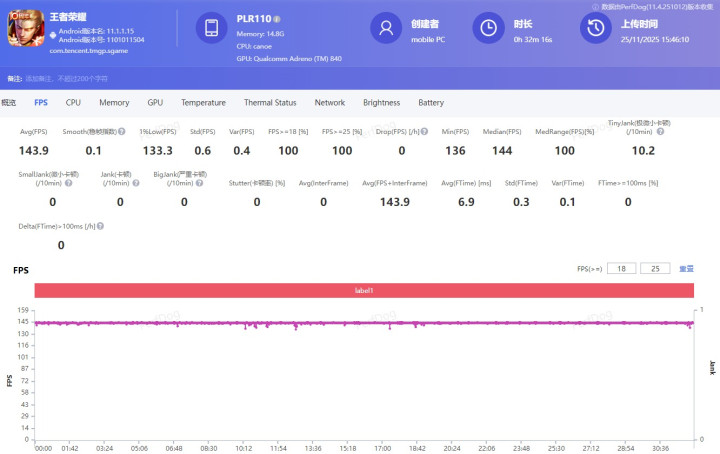Click the info icon next to PLR110

(277, 19)
